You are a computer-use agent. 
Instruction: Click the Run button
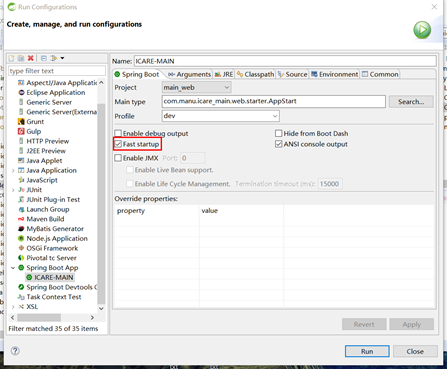tap(367, 351)
